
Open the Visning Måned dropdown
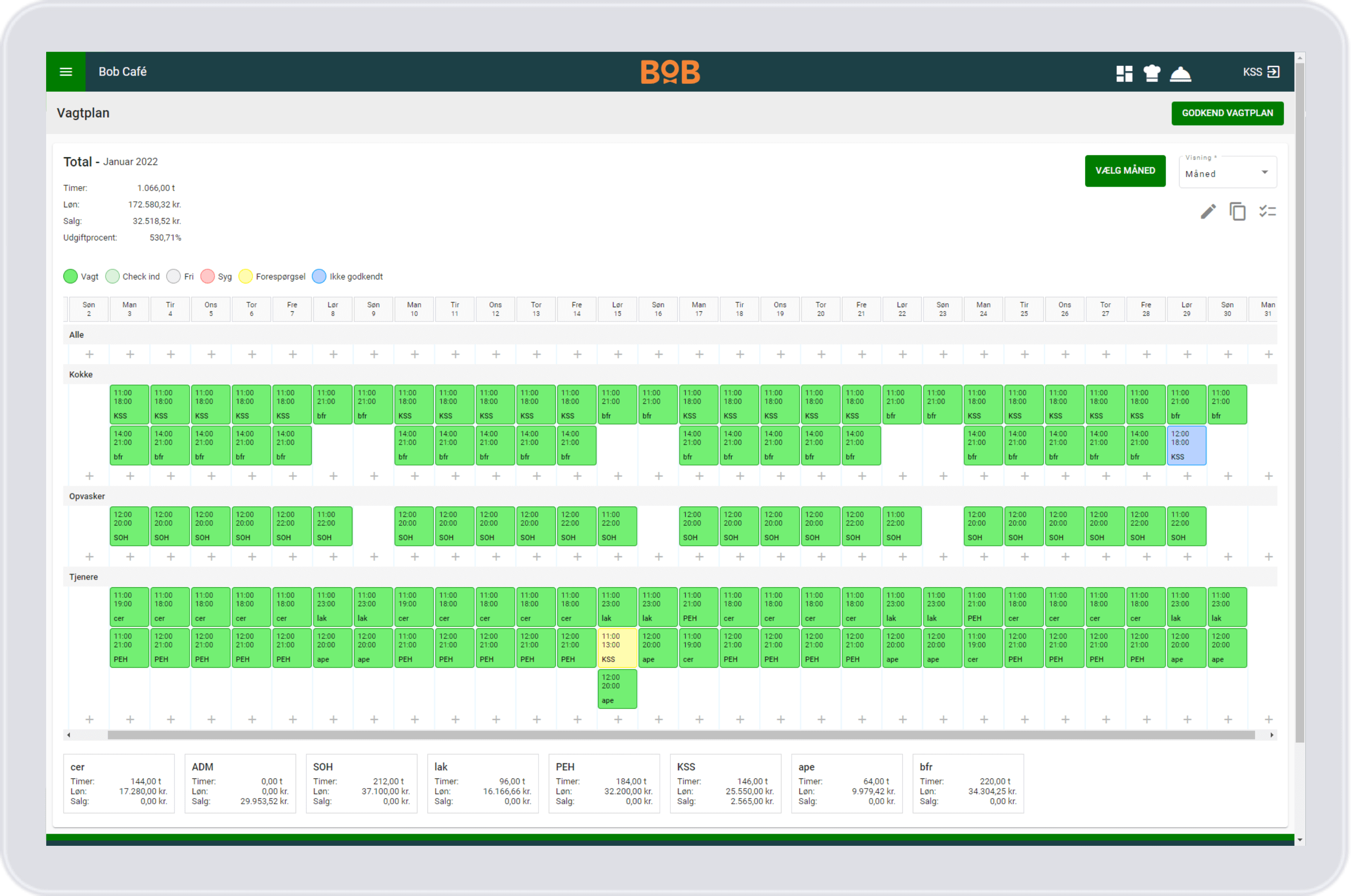click(x=1227, y=173)
